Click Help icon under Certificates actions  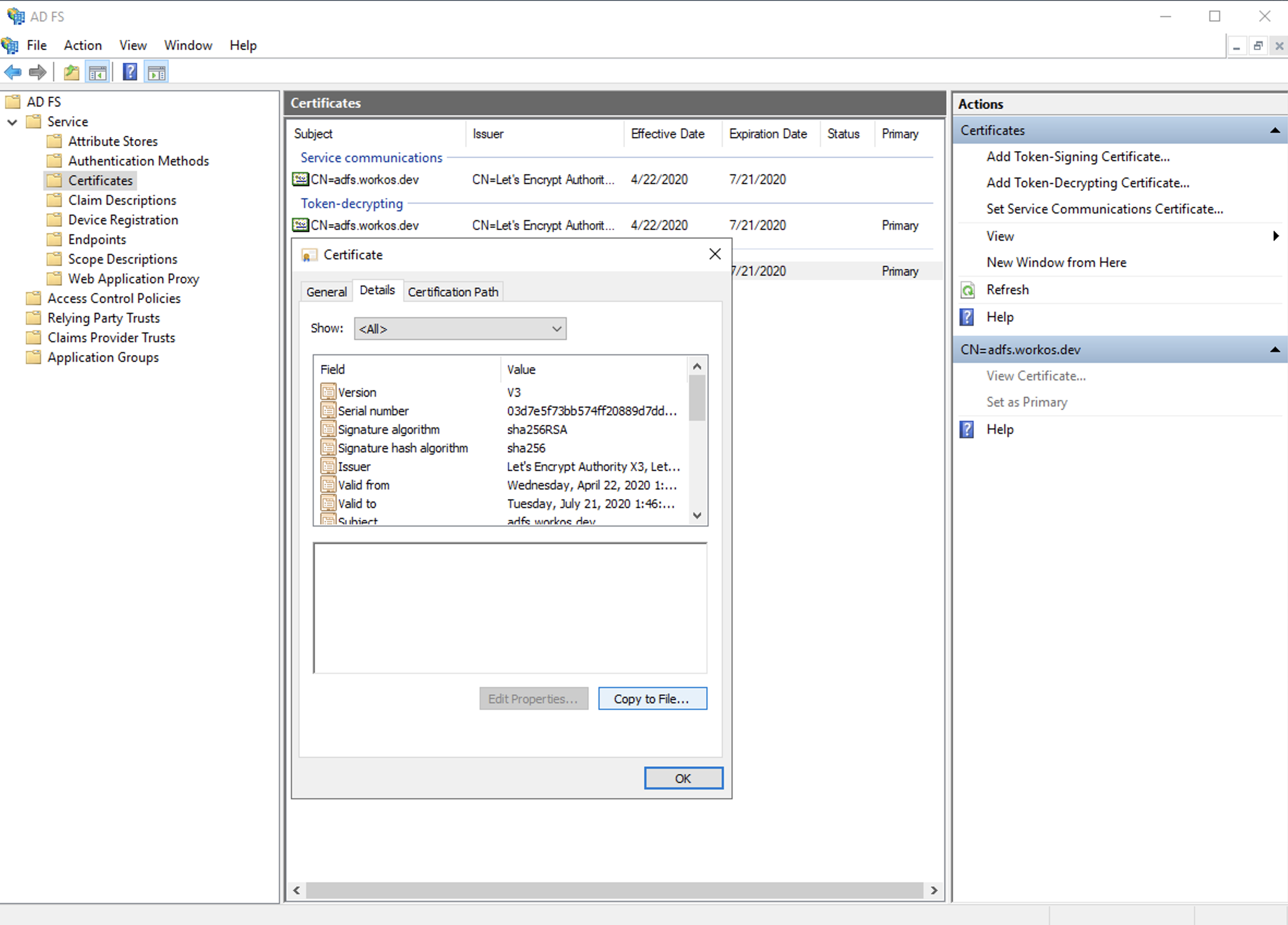point(967,317)
